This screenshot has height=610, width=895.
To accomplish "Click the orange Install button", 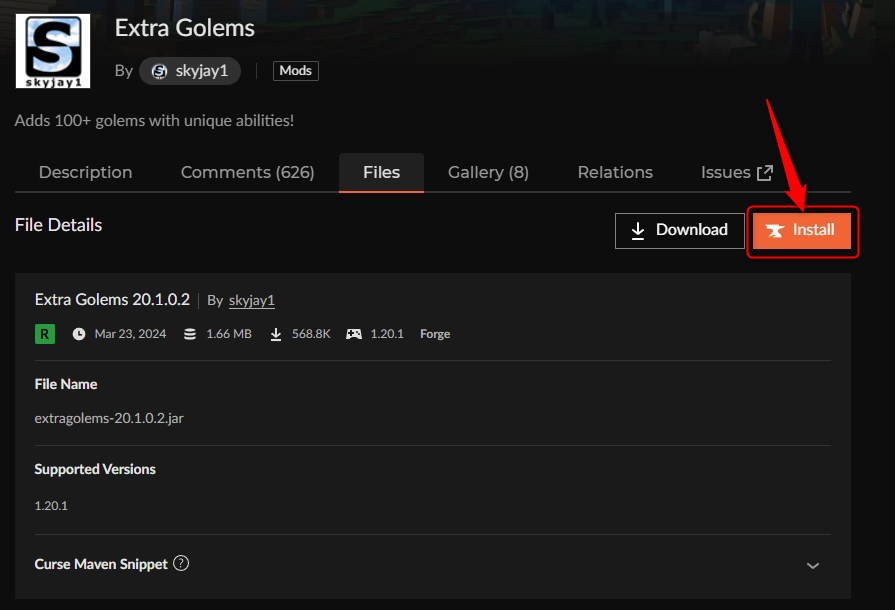I will click(x=802, y=230).
